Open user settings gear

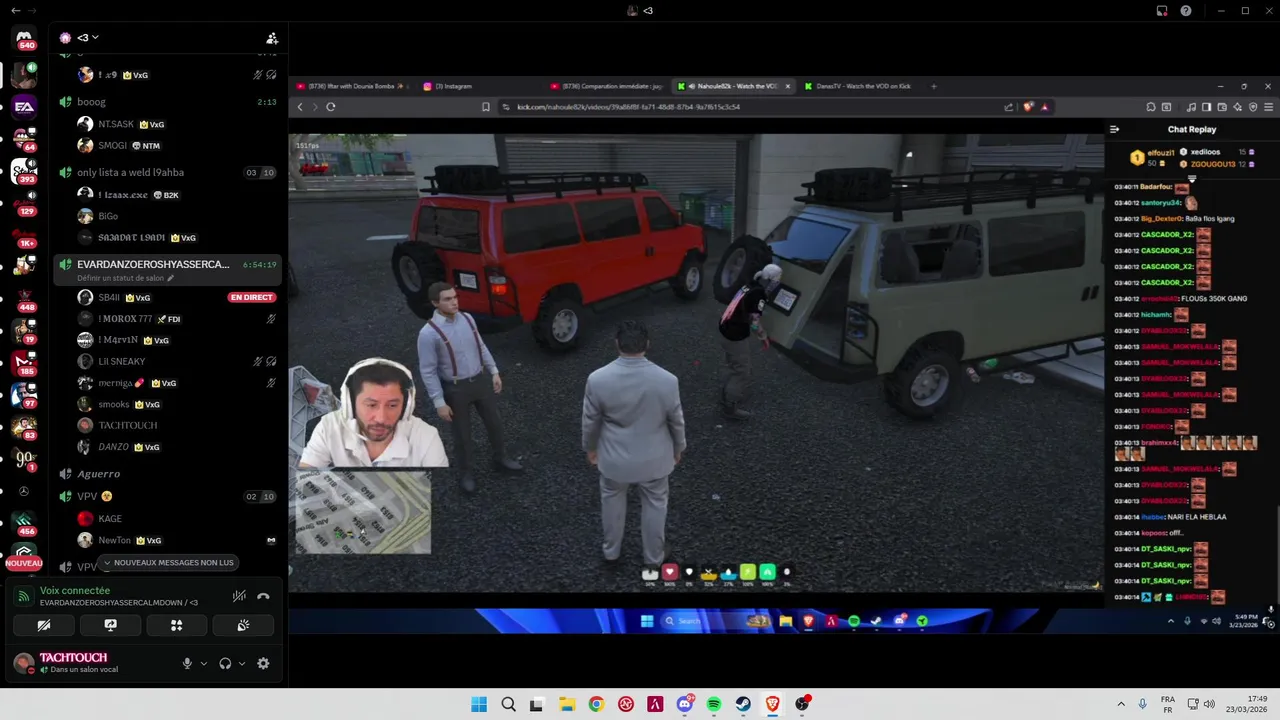(x=263, y=663)
